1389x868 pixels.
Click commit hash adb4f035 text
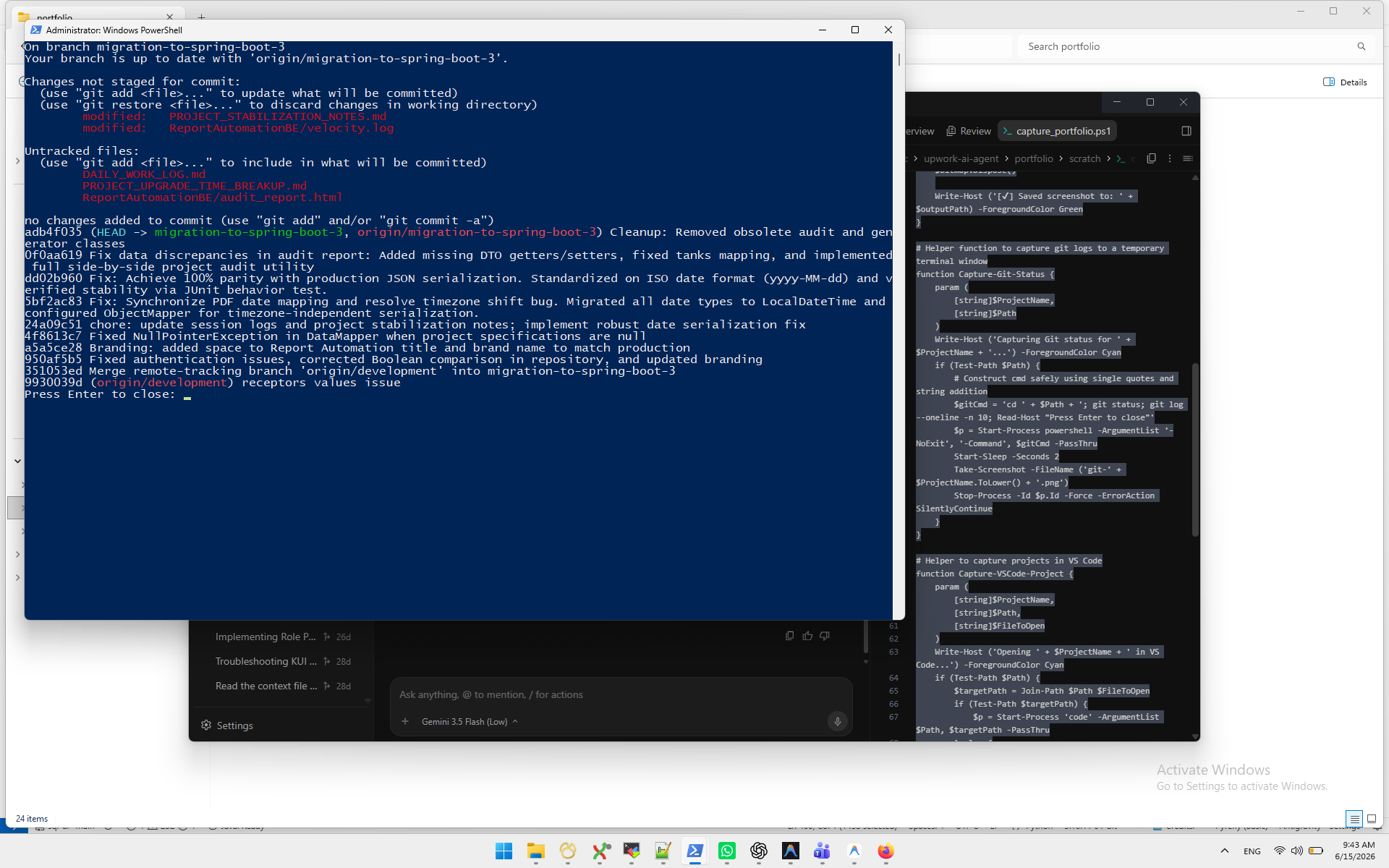(54, 232)
